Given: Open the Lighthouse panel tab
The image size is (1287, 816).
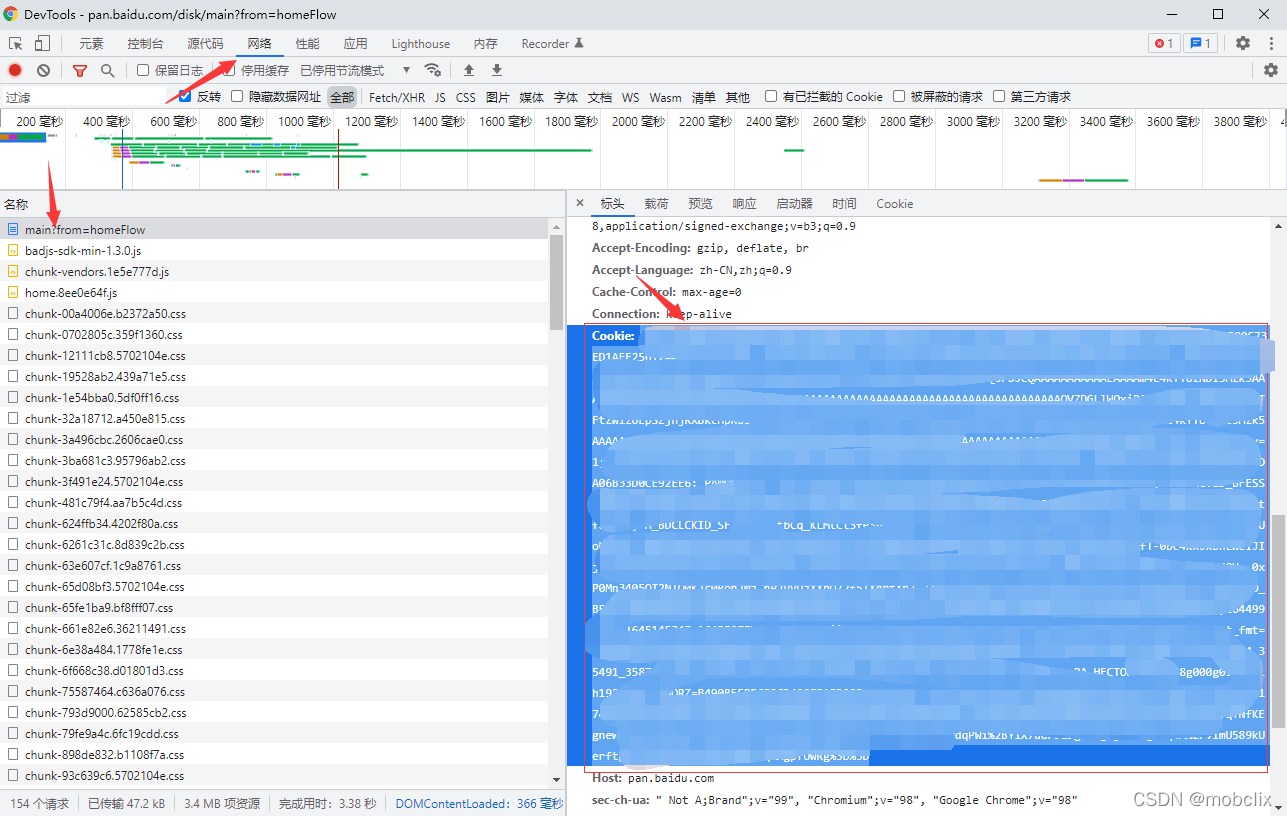Looking at the screenshot, I should tap(420, 43).
